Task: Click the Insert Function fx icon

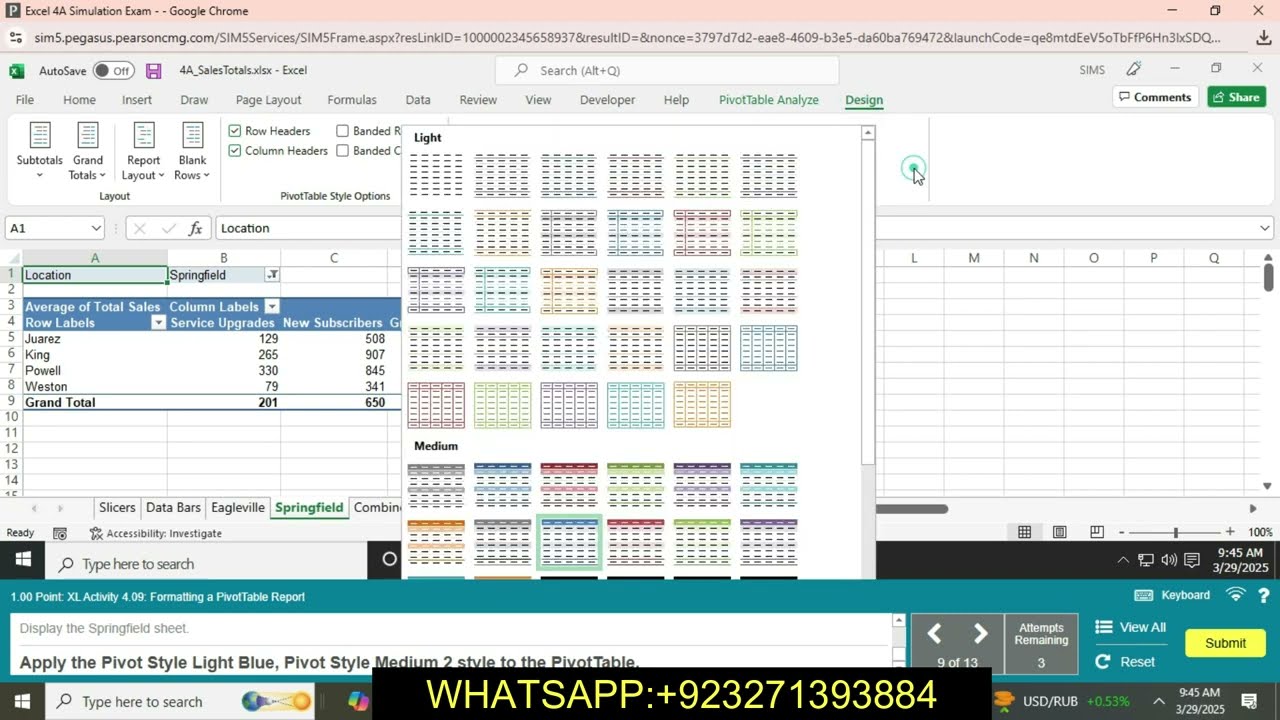Action: point(196,228)
